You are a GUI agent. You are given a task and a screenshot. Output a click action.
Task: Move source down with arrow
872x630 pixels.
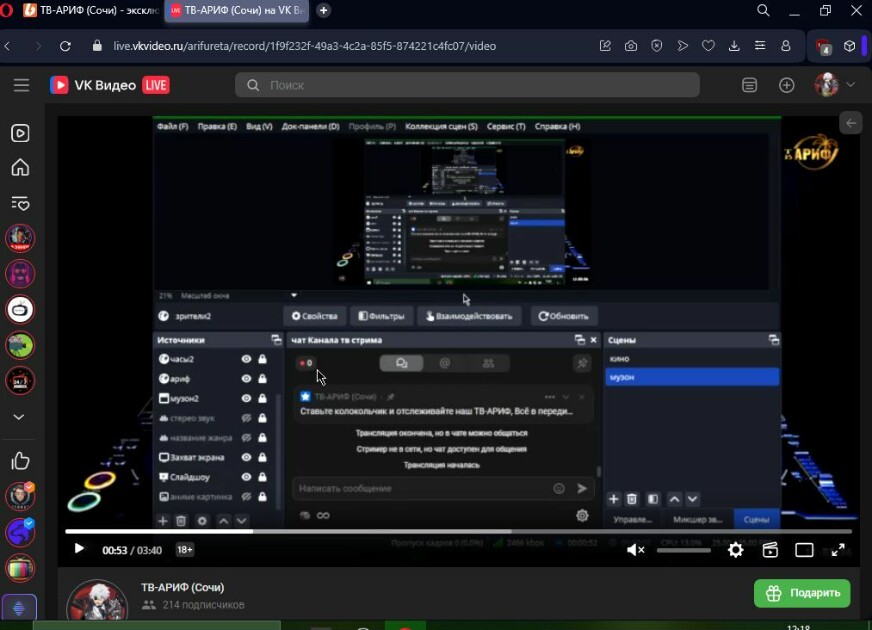241,520
